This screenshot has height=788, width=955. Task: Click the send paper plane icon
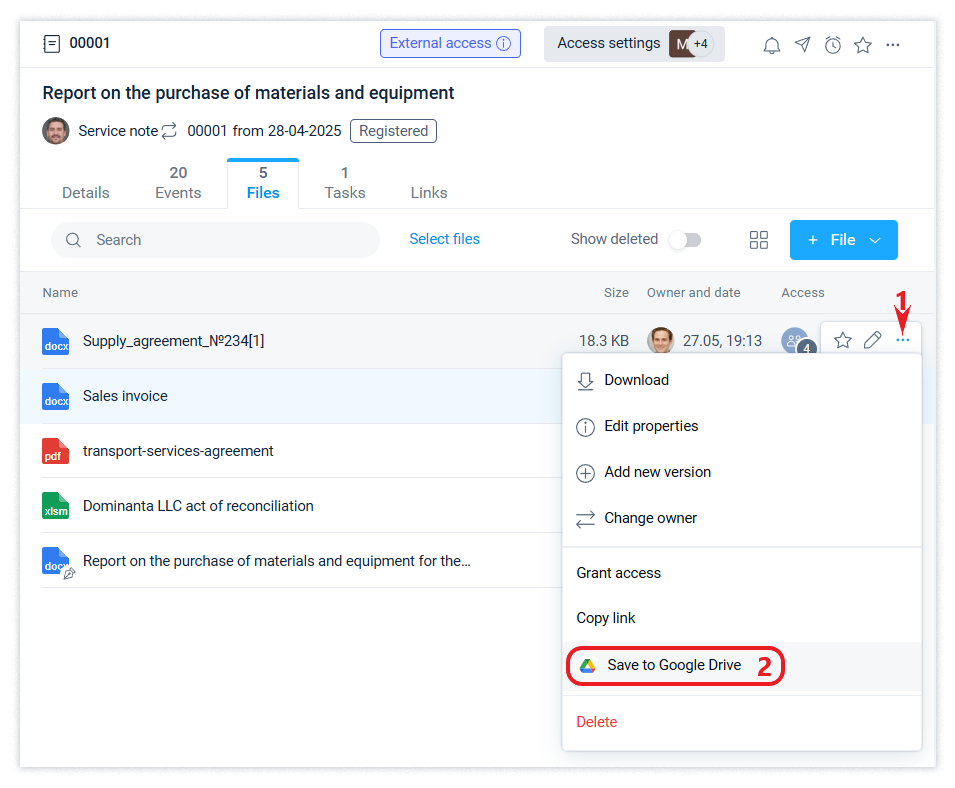point(802,45)
